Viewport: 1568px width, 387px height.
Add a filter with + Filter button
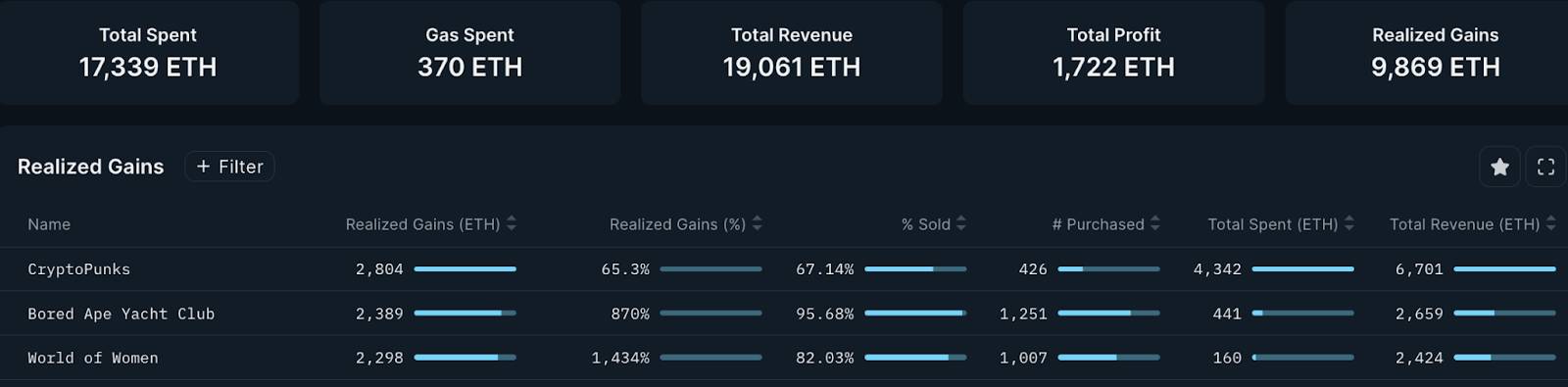(229, 167)
